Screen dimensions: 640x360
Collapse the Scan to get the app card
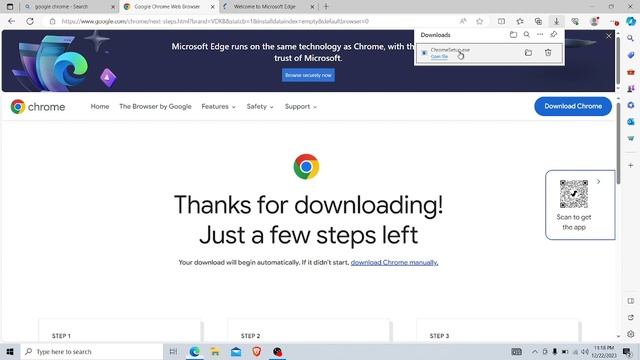click(x=598, y=182)
